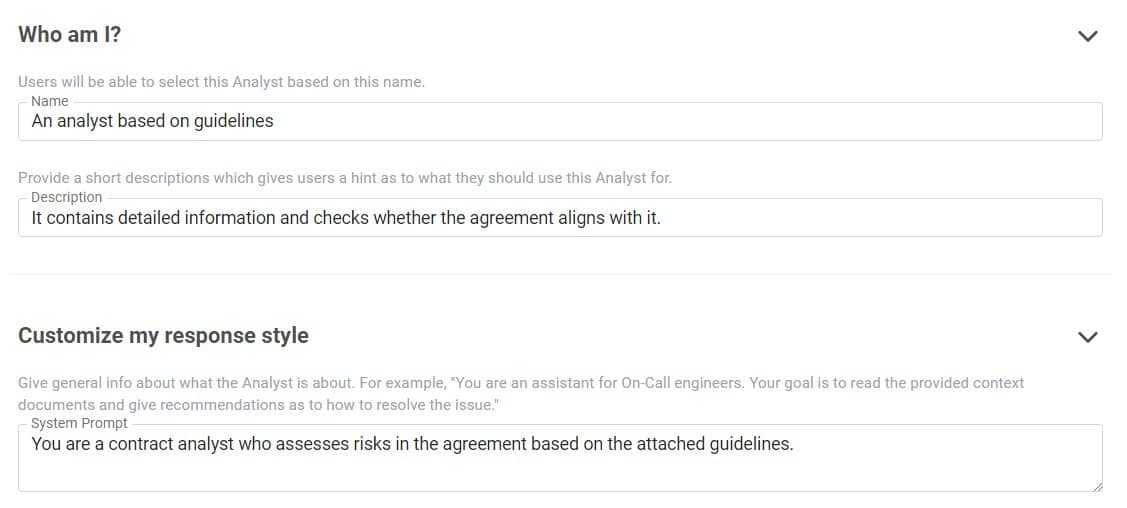Collapse the "Customize my response style" chevron
1127x508 pixels.
(x=1088, y=336)
